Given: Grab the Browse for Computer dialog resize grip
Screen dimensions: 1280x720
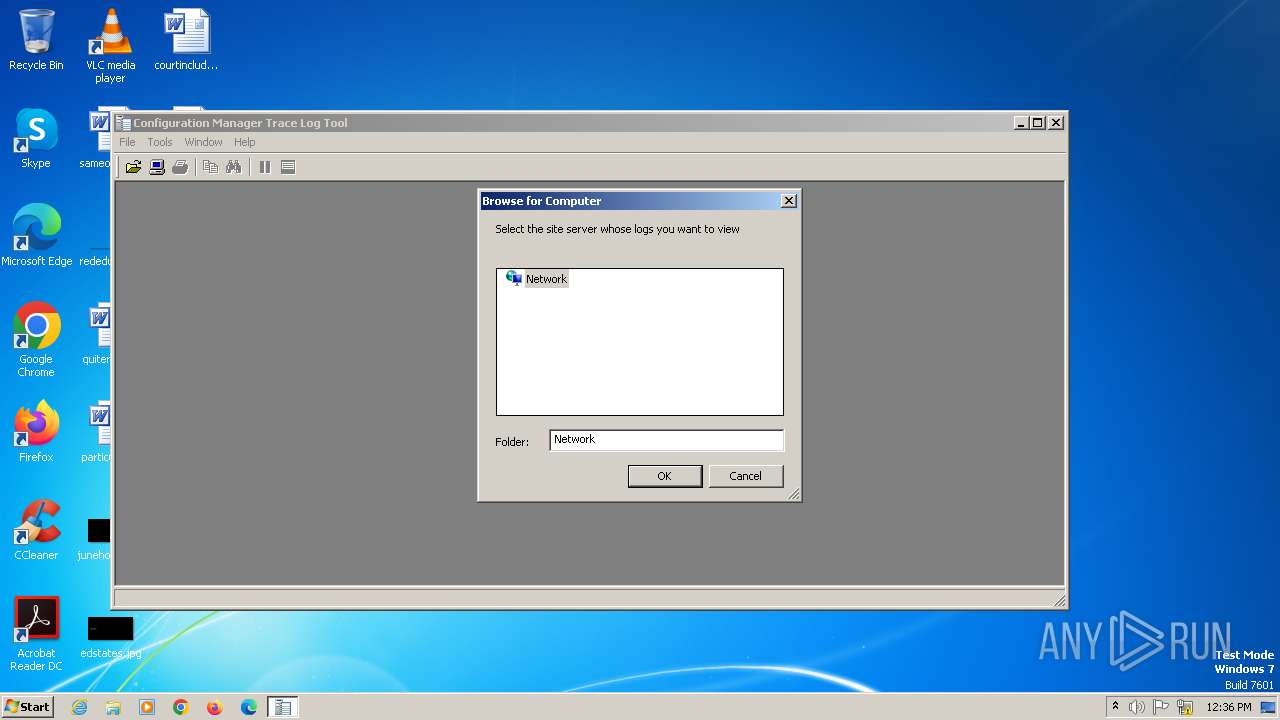Looking at the screenshot, I should click(793, 493).
